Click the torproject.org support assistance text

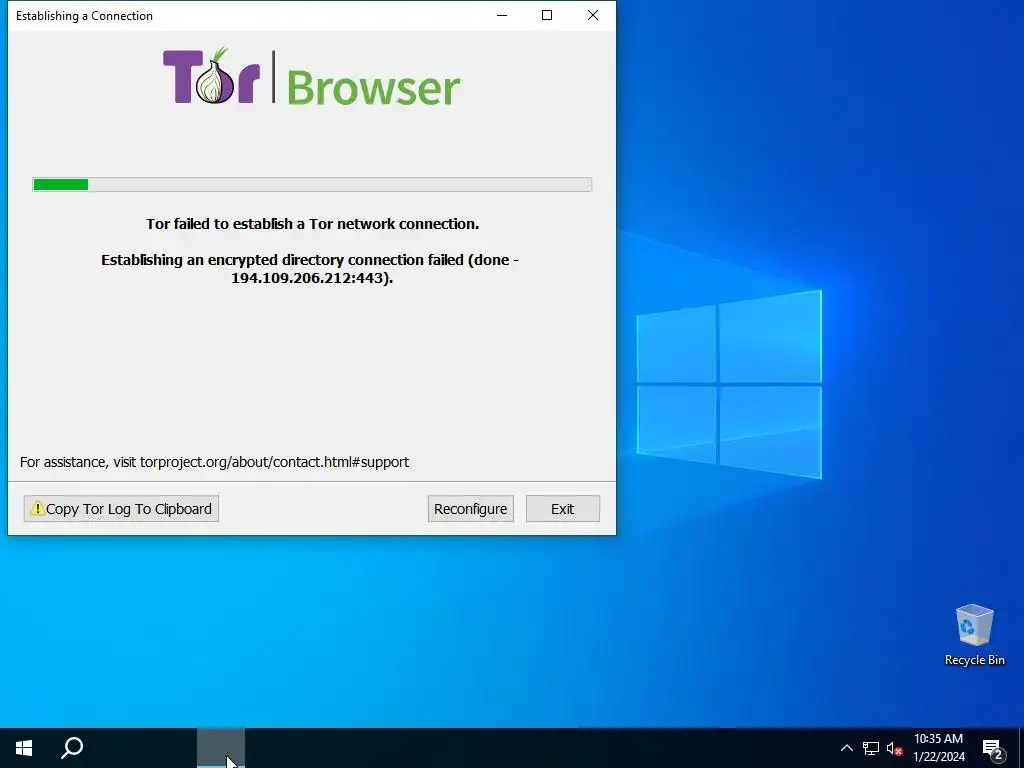point(214,462)
